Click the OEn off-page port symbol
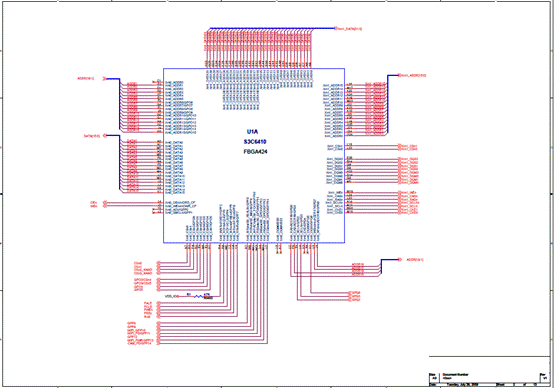The height and width of the screenshot is (388, 554). coord(105,203)
